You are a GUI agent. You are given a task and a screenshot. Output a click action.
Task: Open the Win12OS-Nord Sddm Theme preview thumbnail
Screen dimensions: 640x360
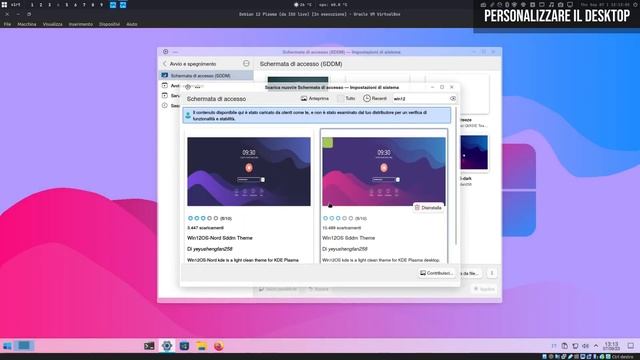coord(249,171)
